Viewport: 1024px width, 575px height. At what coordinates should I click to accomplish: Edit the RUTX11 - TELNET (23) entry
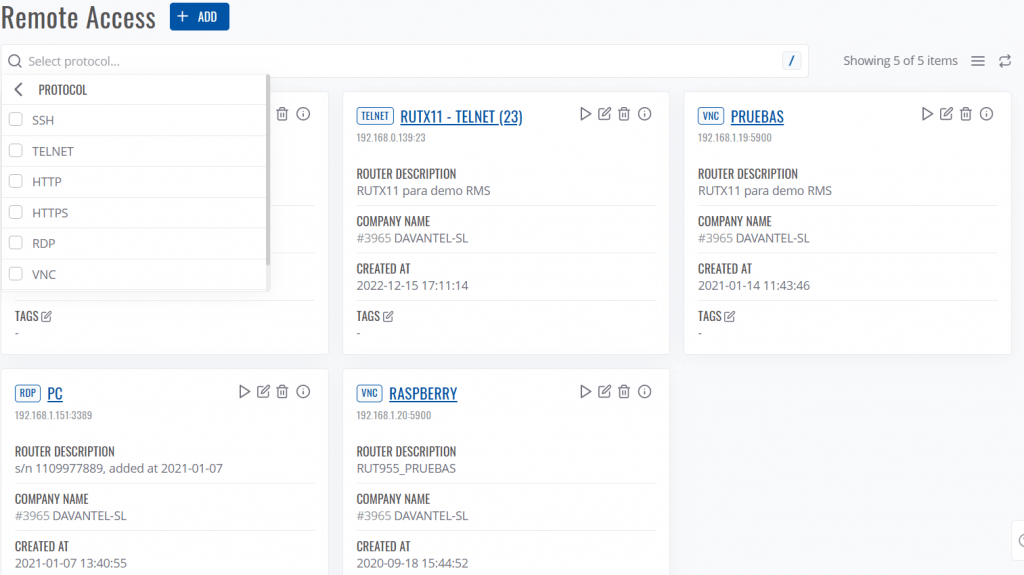pyautogui.click(x=605, y=114)
